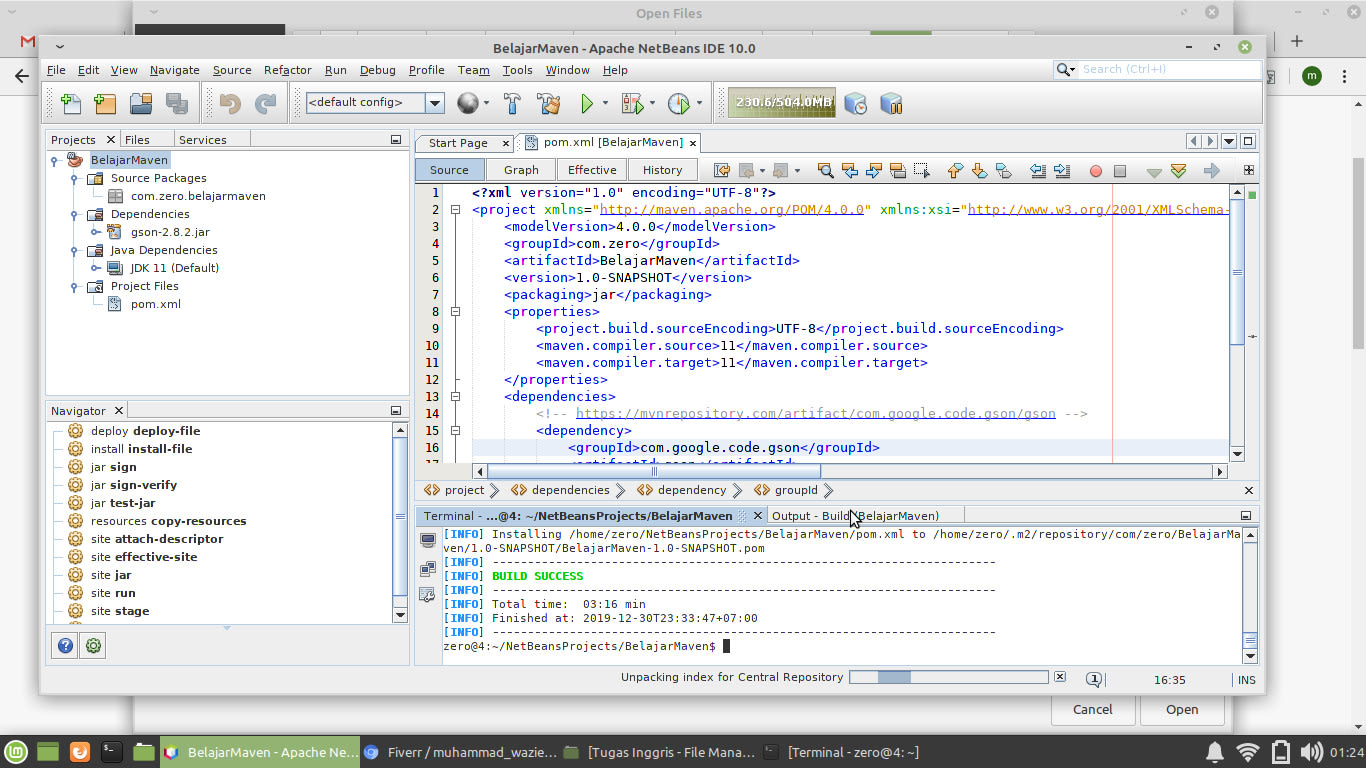Open the Refactor menu
The width and height of the screenshot is (1366, 768).
(x=288, y=70)
